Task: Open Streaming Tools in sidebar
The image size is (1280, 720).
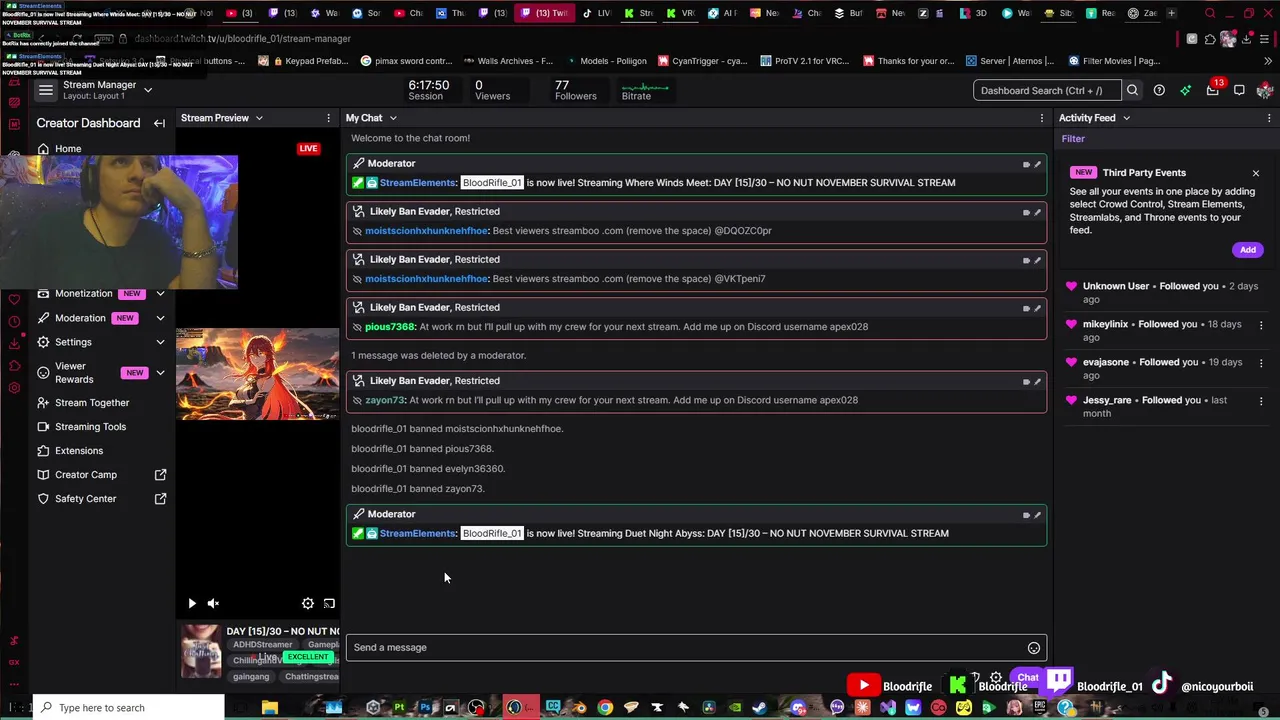Action: pyautogui.click(x=90, y=427)
